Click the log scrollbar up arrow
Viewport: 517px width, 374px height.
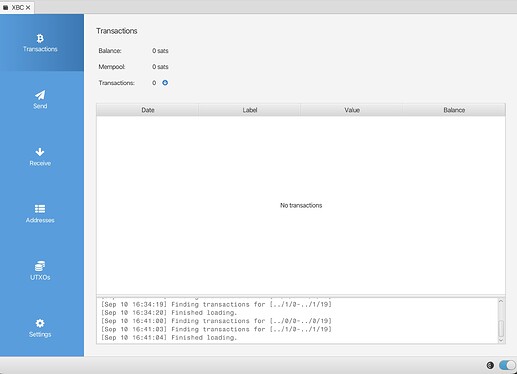point(501,301)
